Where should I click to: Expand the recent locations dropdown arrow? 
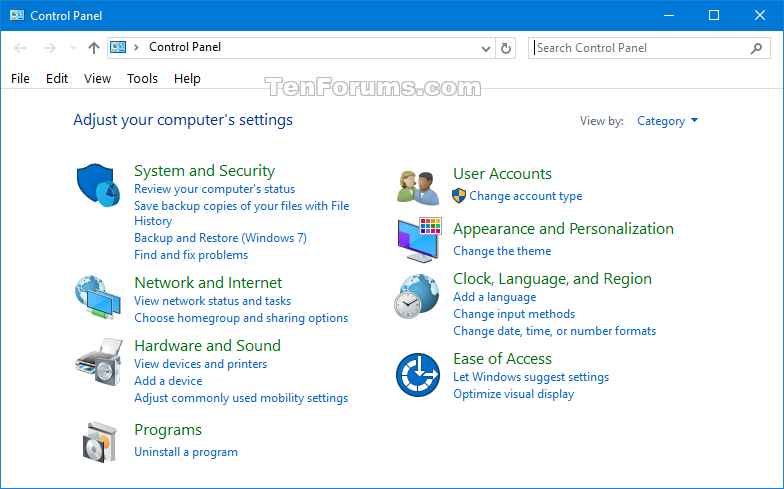[74, 48]
